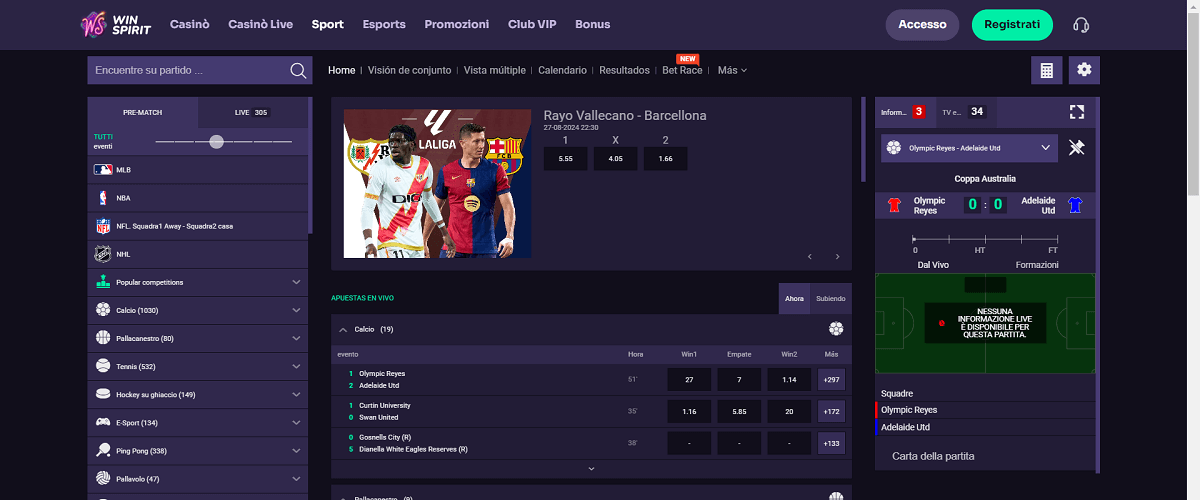Click the event time filter slider handle
The height and width of the screenshot is (500, 1200).
click(x=216, y=142)
